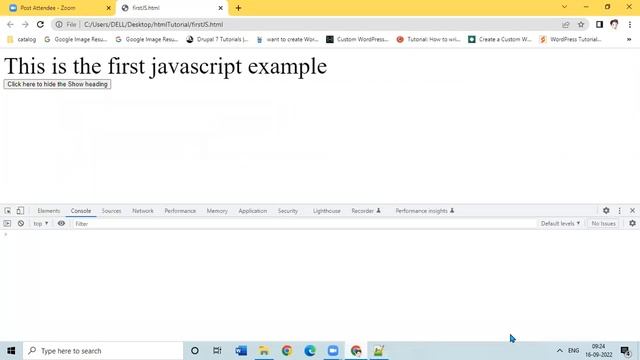Open the first Google Image Resu... bookmark

pos(76,40)
